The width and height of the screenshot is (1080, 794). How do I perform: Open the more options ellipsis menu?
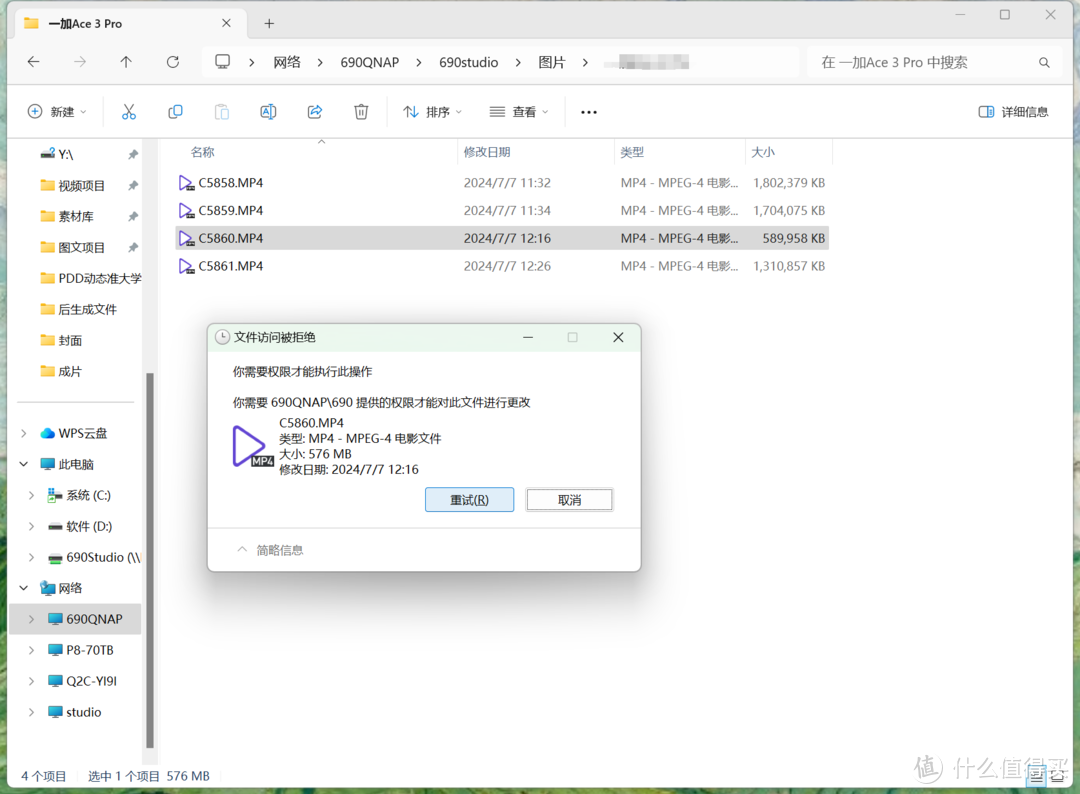(589, 112)
